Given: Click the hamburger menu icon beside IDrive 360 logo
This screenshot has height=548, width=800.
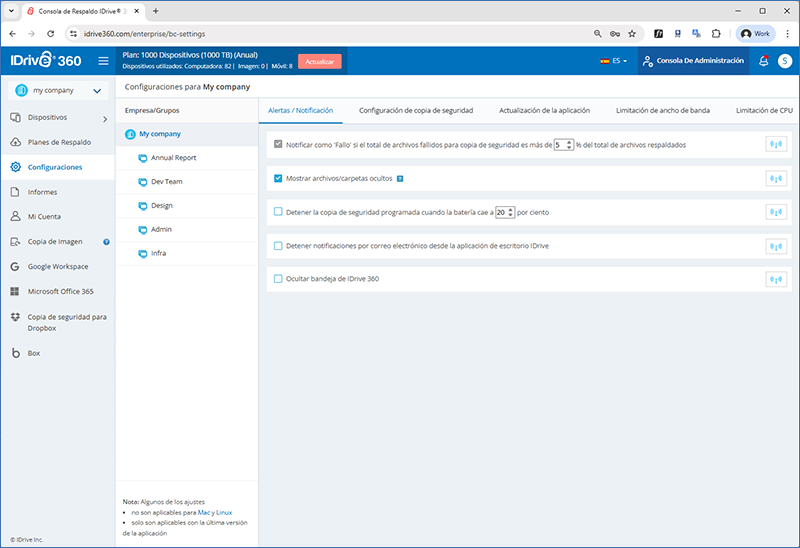Looking at the screenshot, I should click(x=103, y=61).
